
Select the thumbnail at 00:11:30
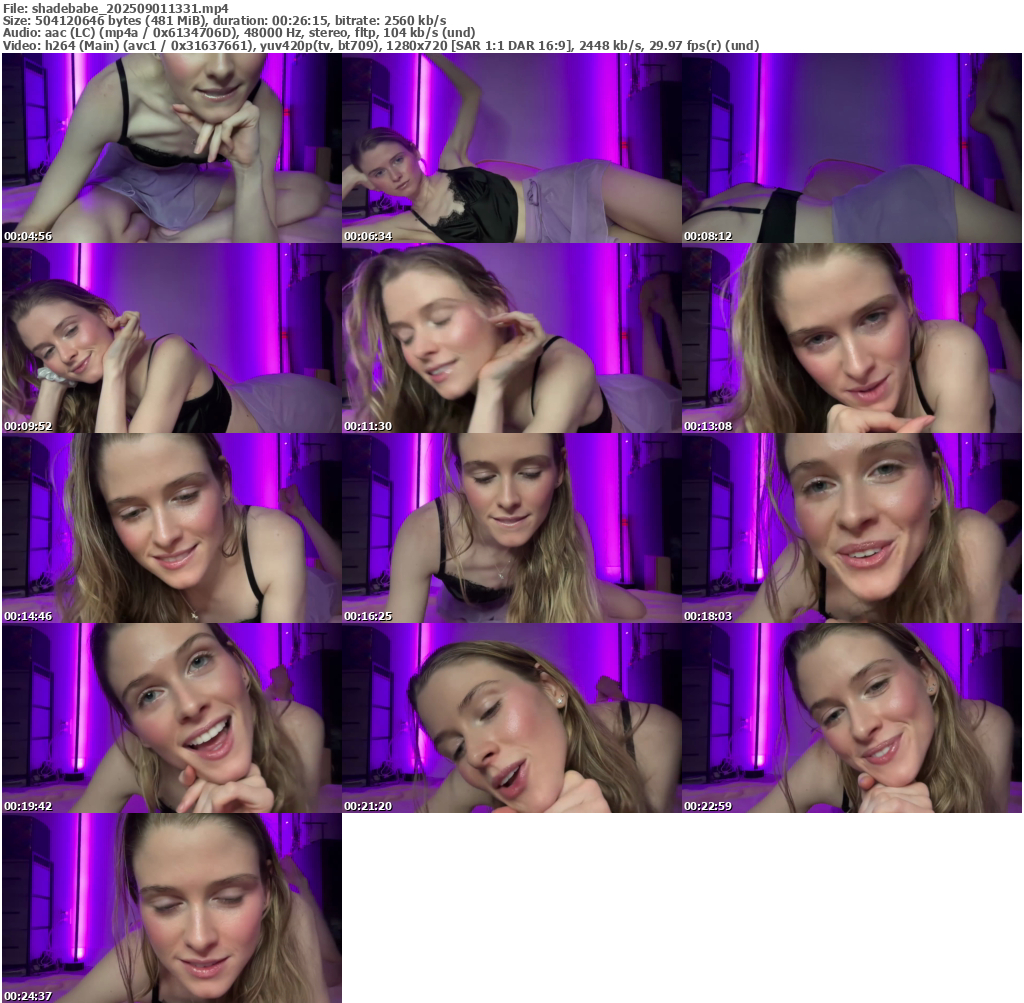point(511,338)
